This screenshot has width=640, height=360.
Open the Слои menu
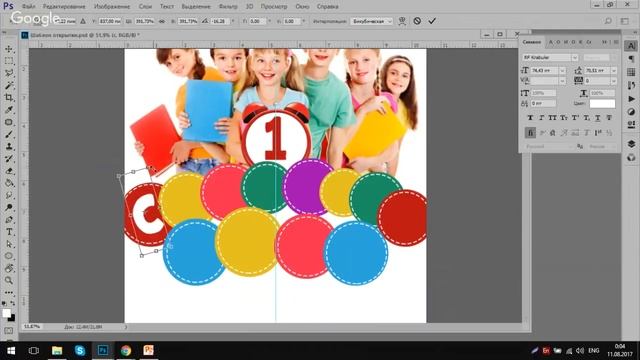[145, 7]
